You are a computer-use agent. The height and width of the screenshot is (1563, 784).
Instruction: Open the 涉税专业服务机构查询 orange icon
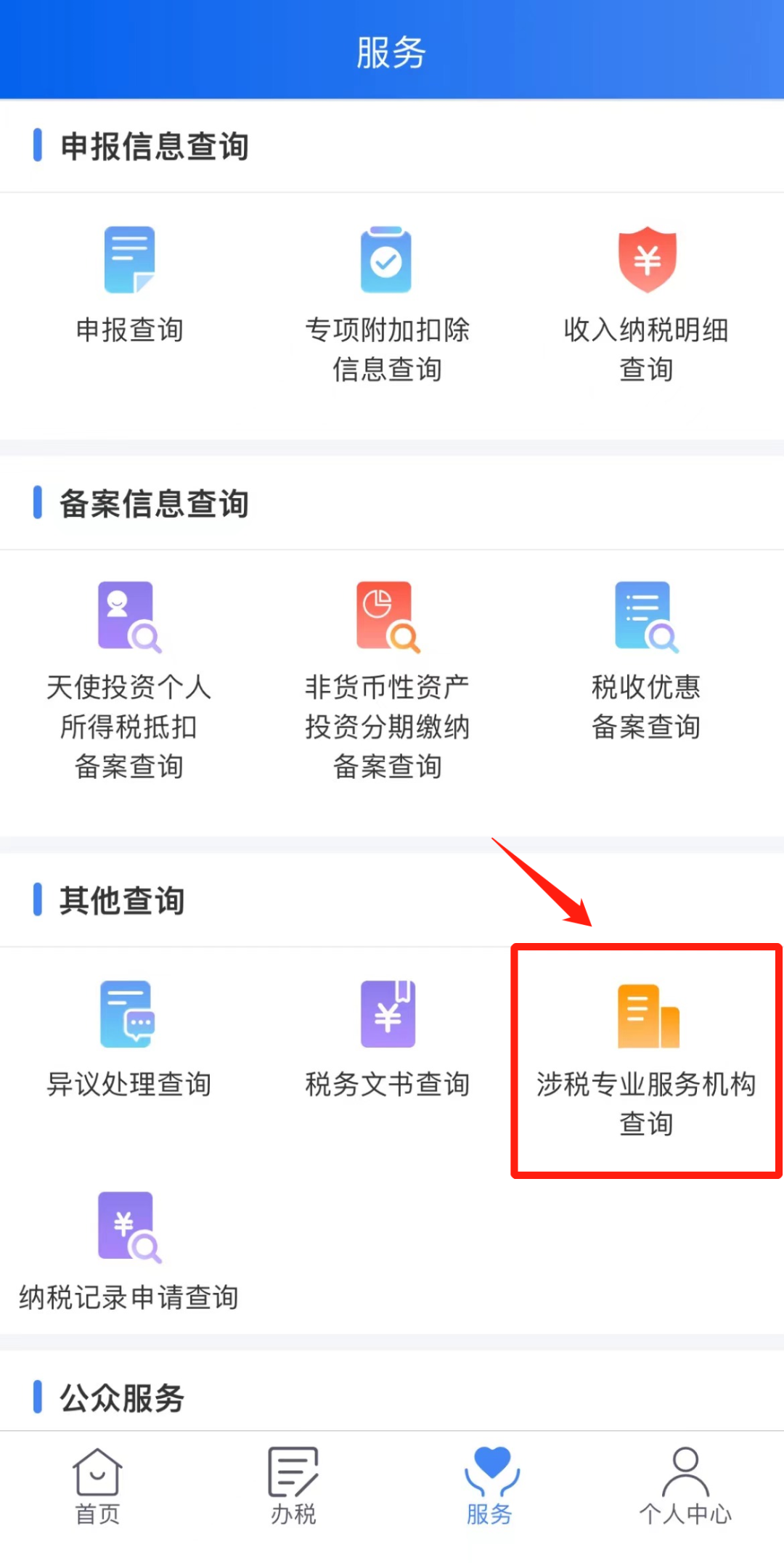pyautogui.click(x=648, y=1016)
